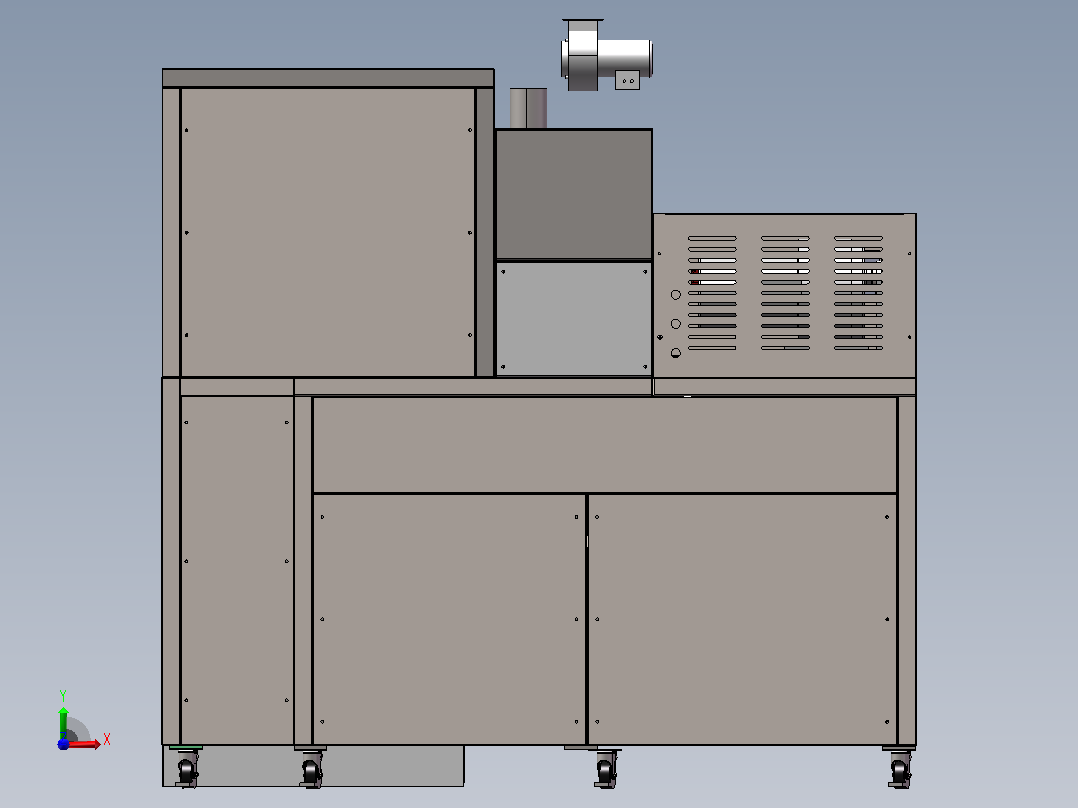Click the blue Z axis ball of the triad

click(x=63, y=744)
